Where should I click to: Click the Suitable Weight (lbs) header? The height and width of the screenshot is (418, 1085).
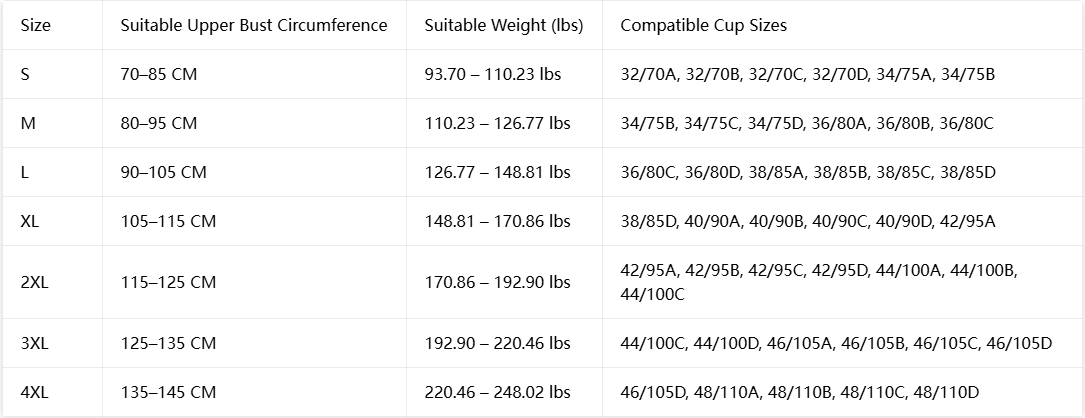pos(504,26)
